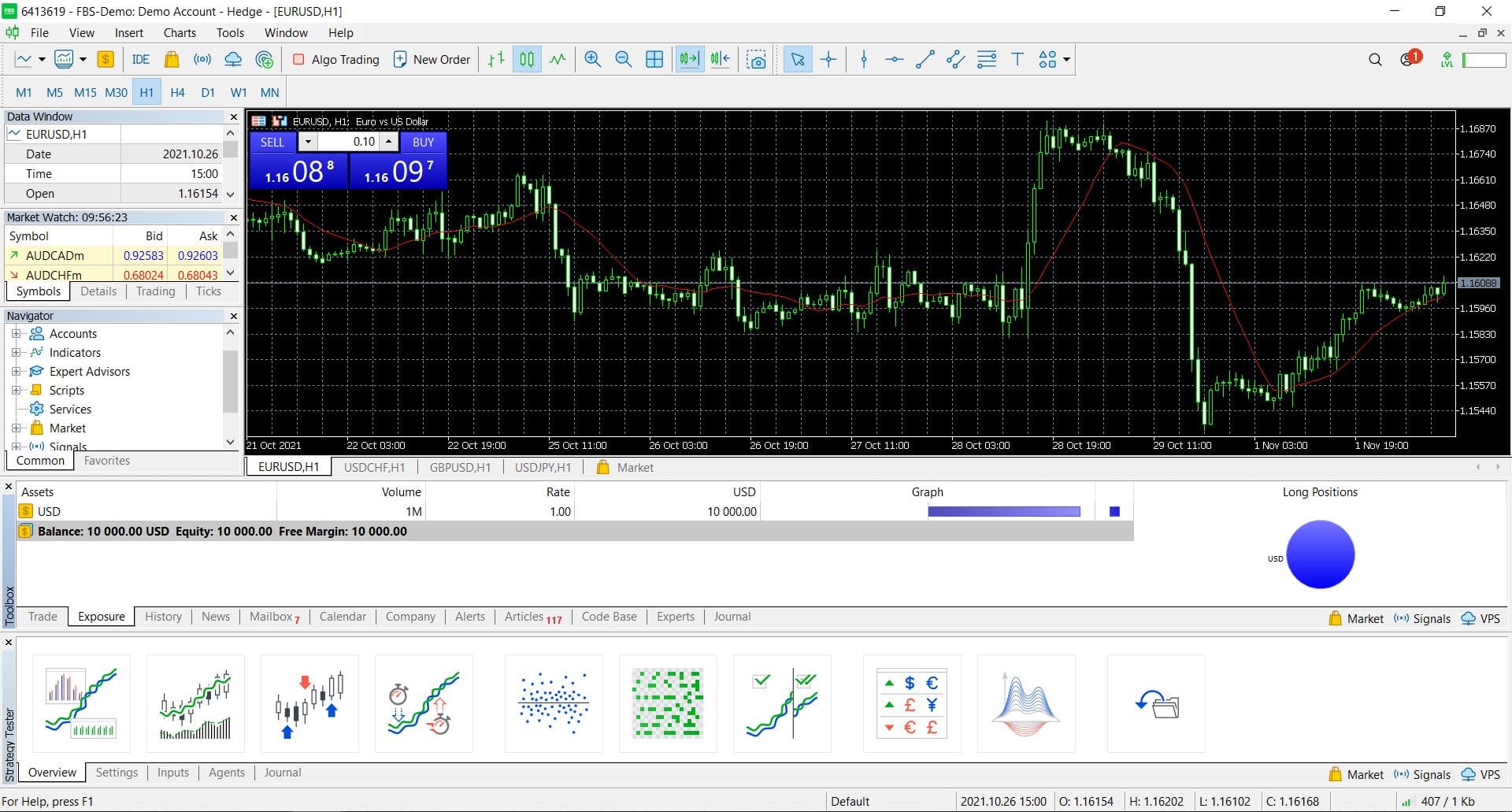Select the crosshair cursor tool
1512x812 pixels.
click(x=828, y=60)
